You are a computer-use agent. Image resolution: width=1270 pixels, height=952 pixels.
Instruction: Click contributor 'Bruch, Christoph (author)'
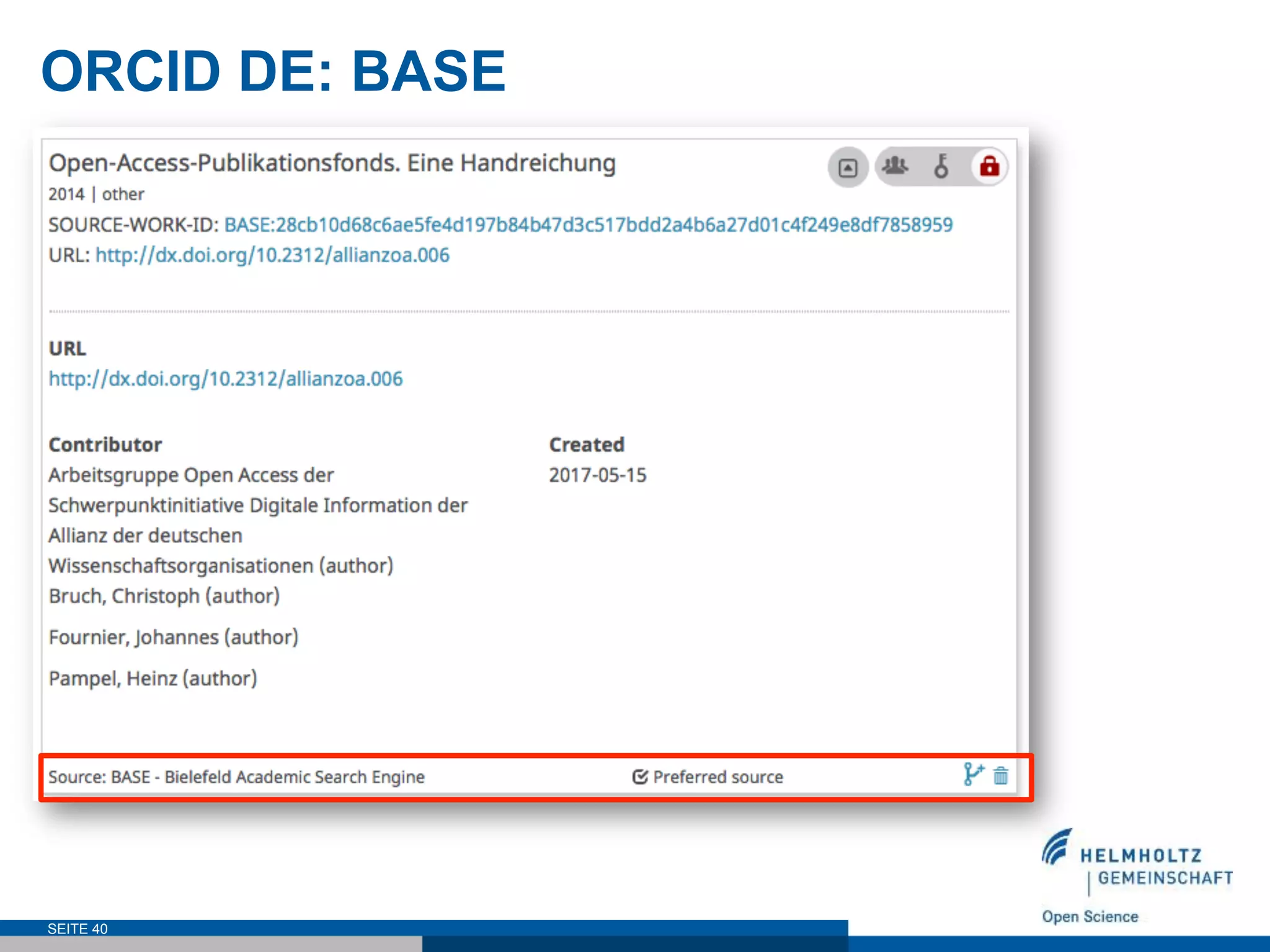point(164,596)
